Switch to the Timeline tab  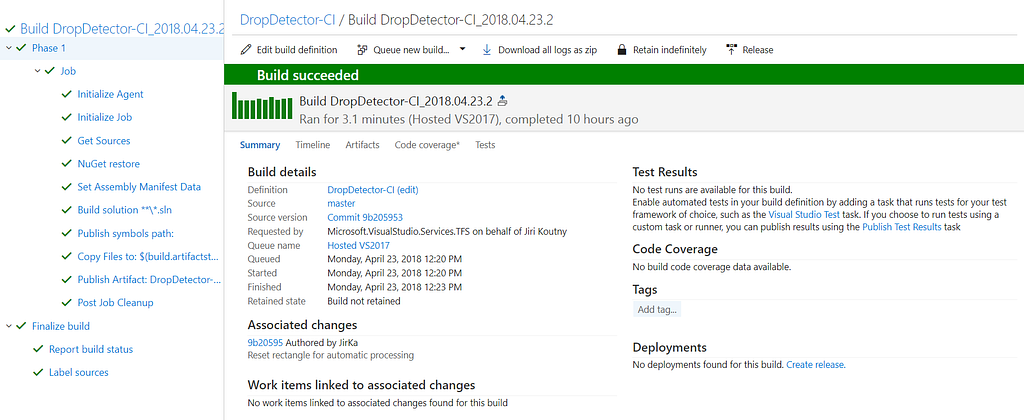click(x=313, y=145)
